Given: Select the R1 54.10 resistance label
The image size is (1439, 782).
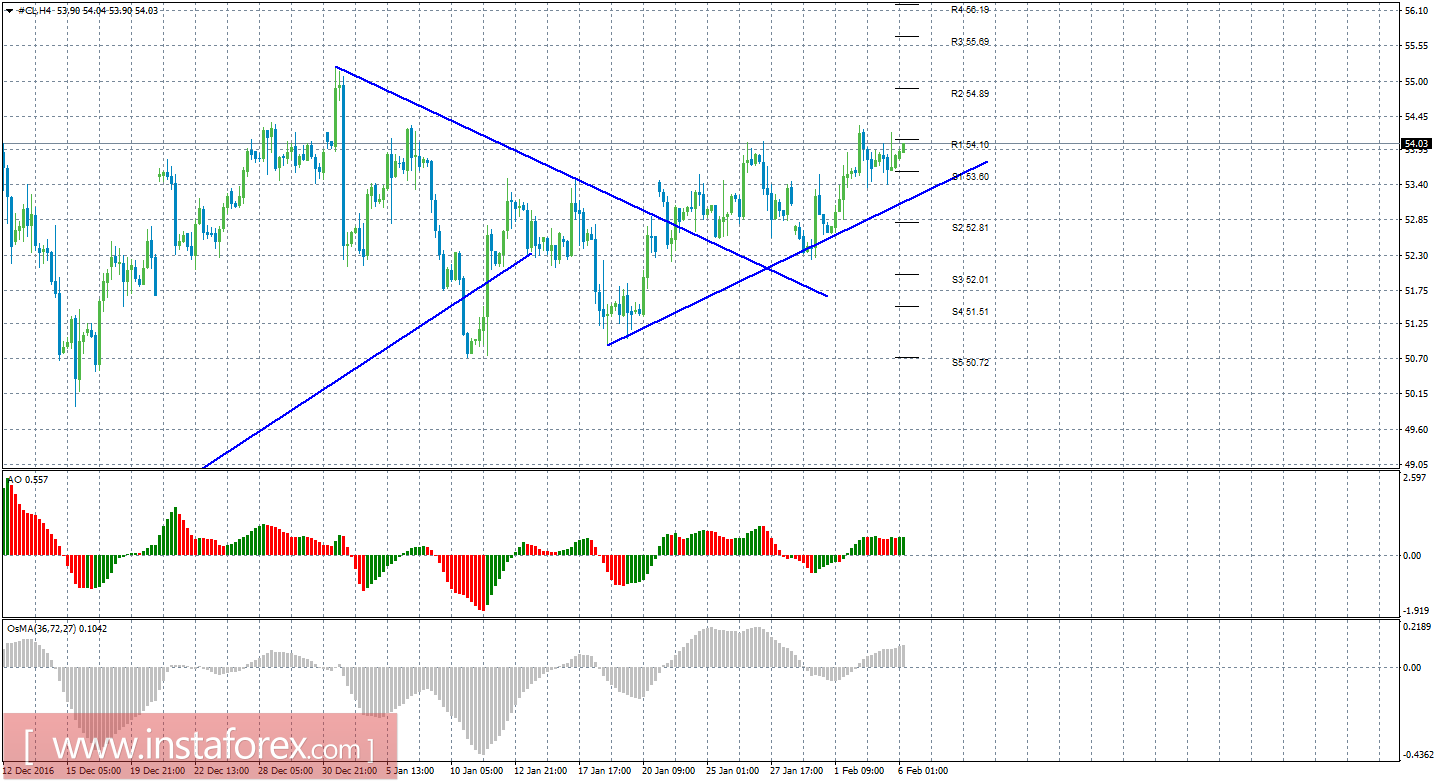Looking at the screenshot, I should [x=970, y=145].
